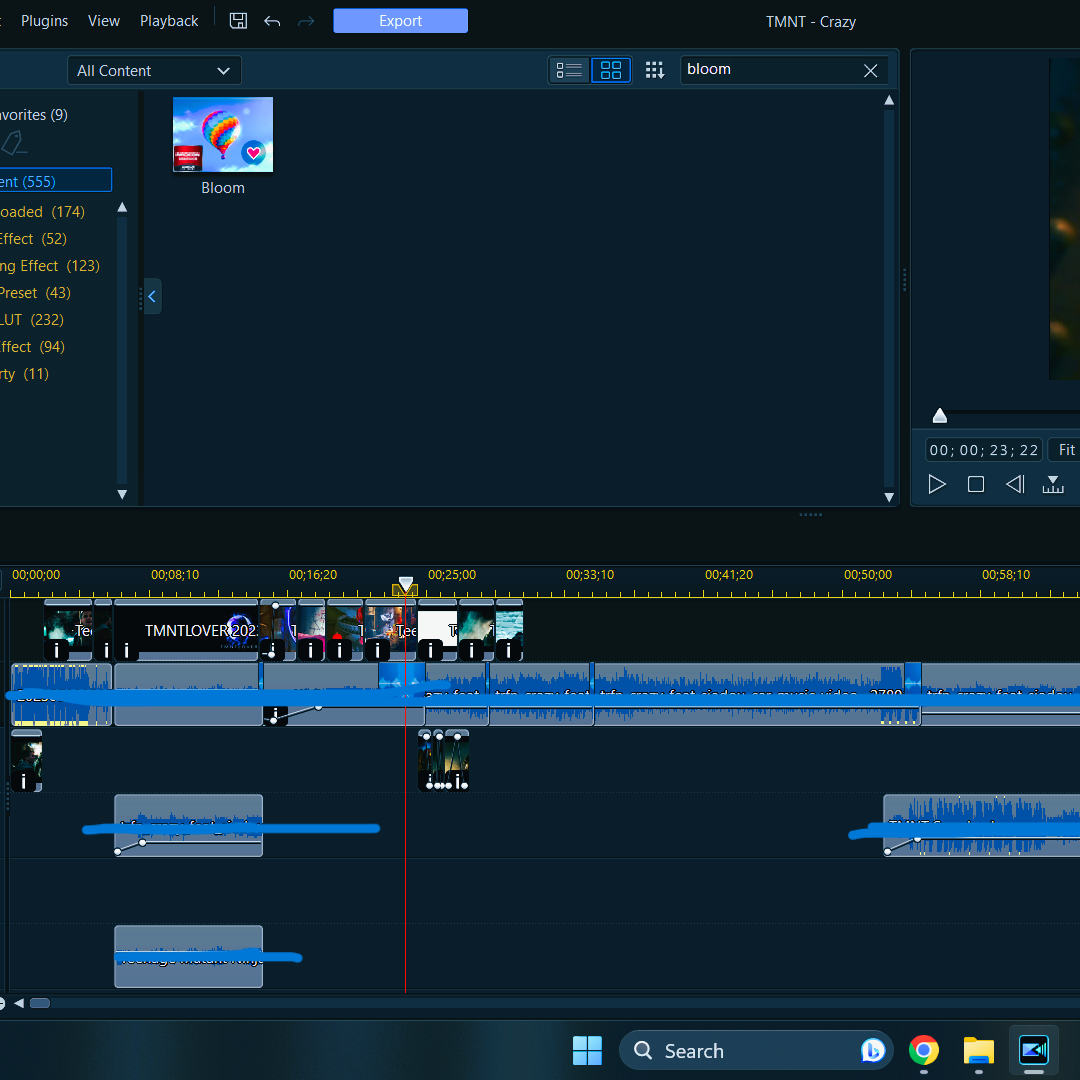
Task: Open the Fit zoom dropdown
Action: point(1066,450)
